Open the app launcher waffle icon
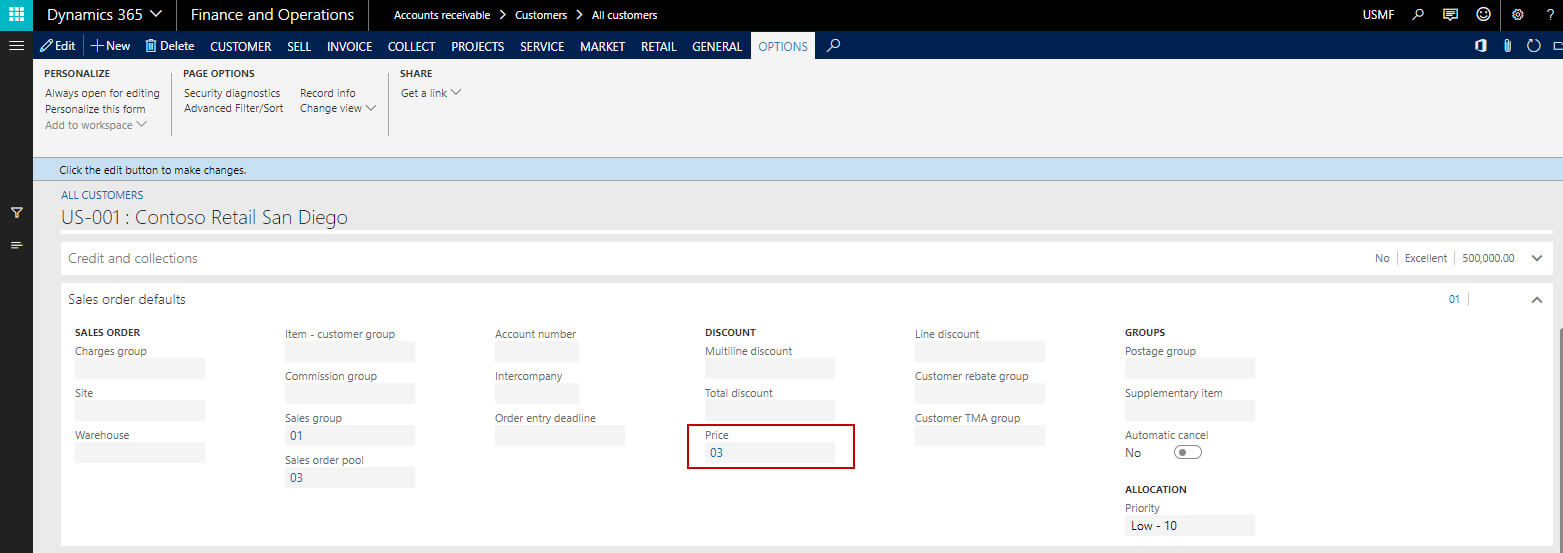This screenshot has height=553, width=1563. 16,15
